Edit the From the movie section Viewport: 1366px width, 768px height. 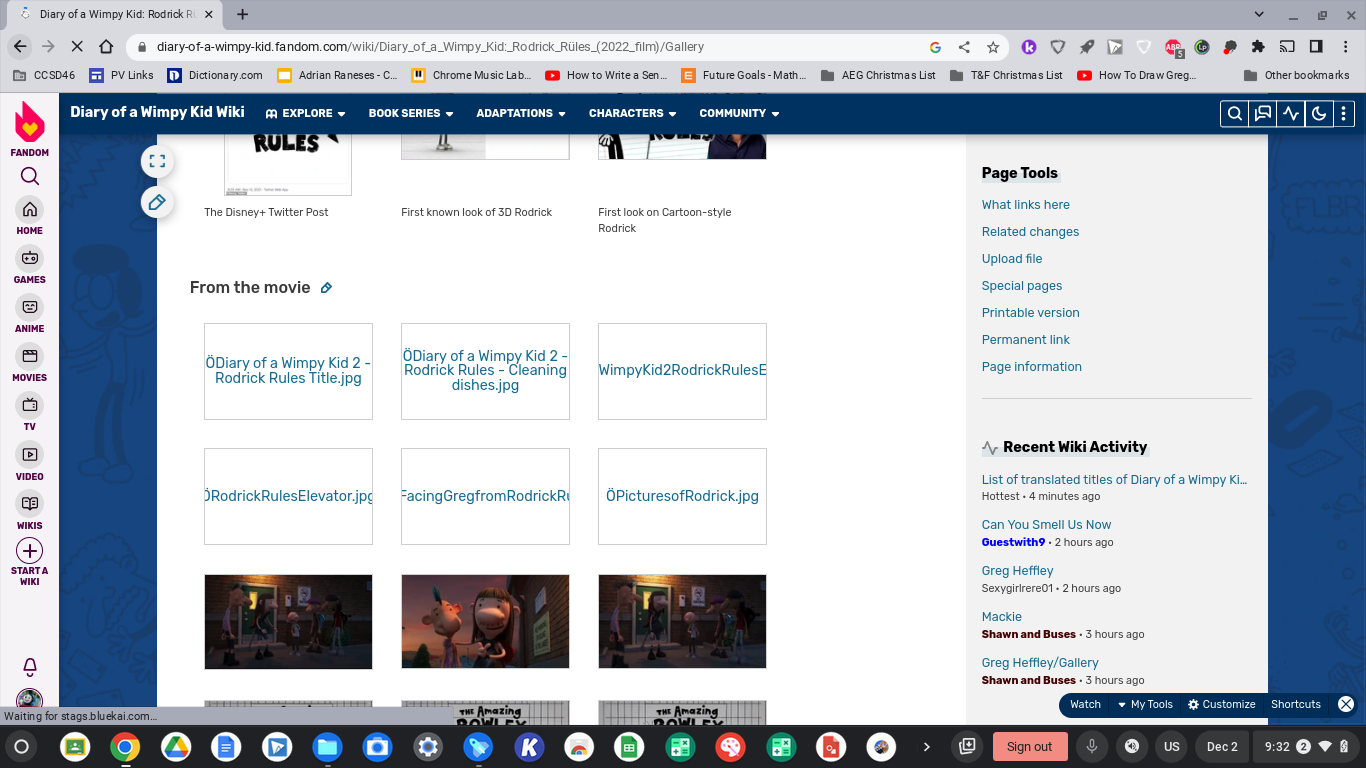pos(326,288)
